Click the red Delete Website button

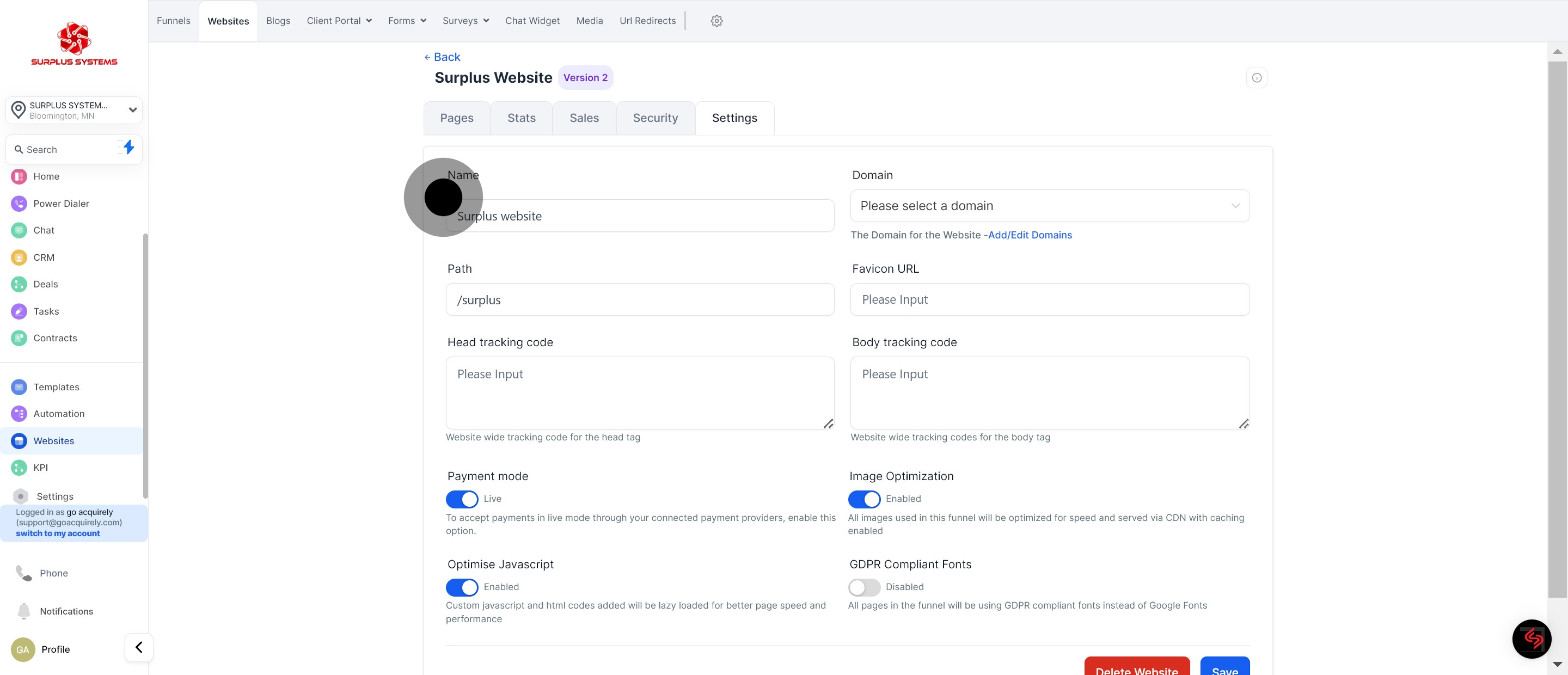click(x=1136, y=668)
